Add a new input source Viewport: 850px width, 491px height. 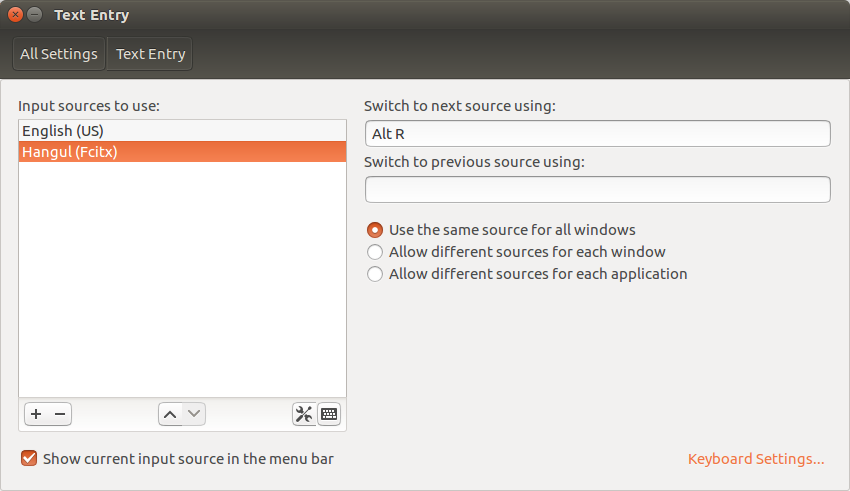(35, 414)
